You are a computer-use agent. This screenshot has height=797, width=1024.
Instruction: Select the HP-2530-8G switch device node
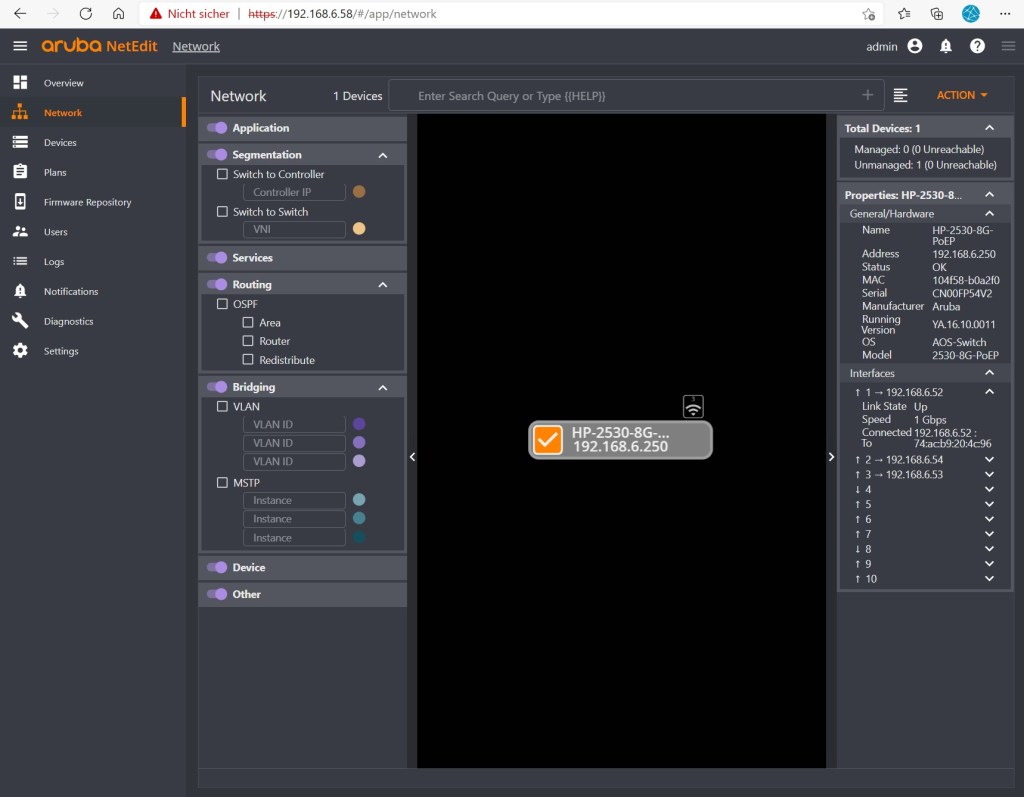pyautogui.click(x=620, y=440)
